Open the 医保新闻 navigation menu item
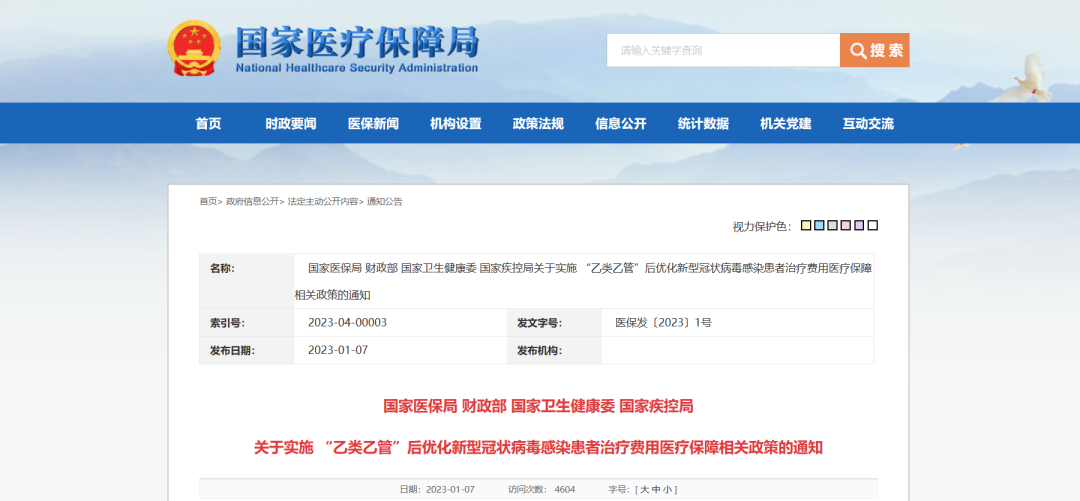This screenshot has width=1080, height=501. [x=373, y=124]
